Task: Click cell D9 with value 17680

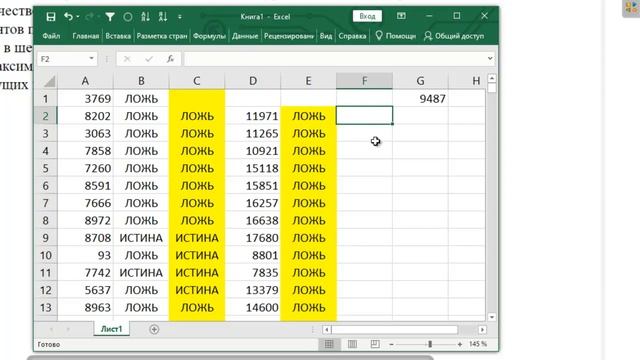Action: pyautogui.click(x=253, y=238)
